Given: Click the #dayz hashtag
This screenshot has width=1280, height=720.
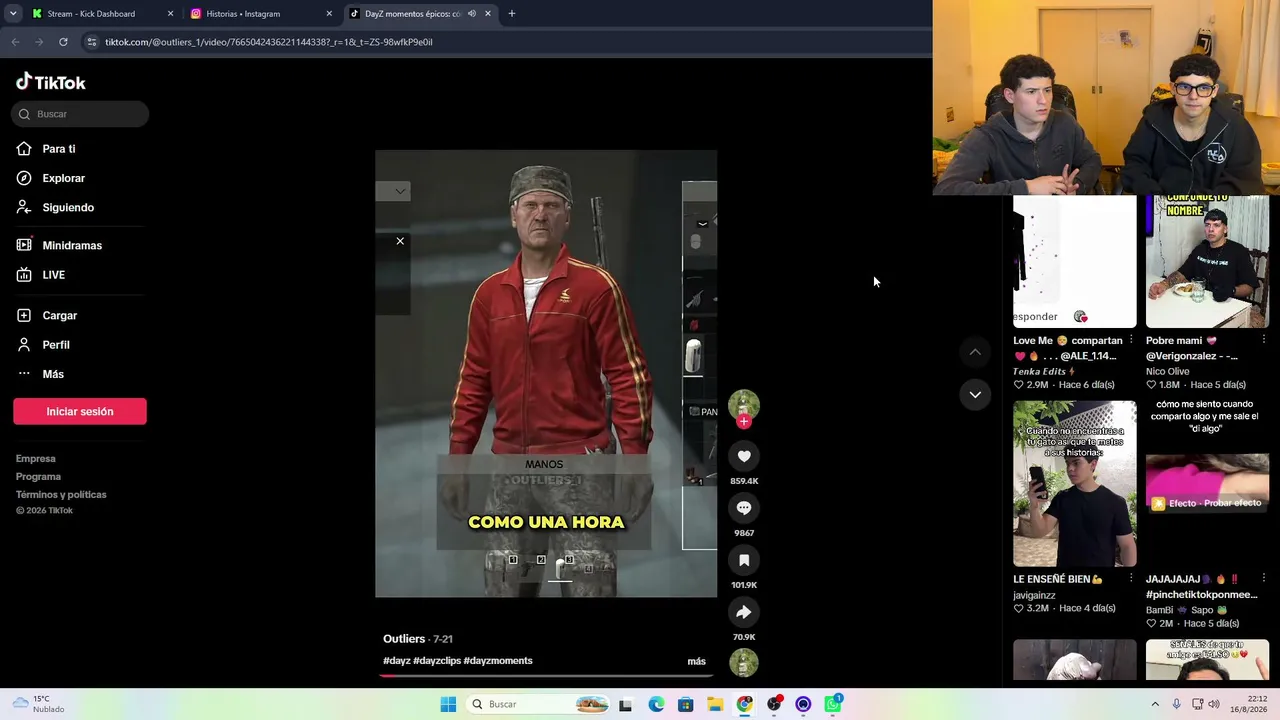Looking at the screenshot, I should [397, 661].
